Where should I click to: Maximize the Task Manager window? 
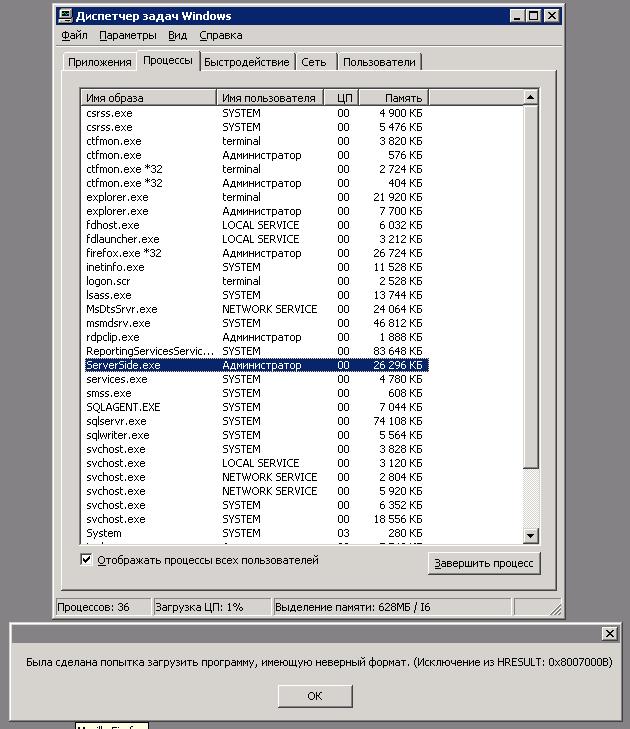pos(534,16)
